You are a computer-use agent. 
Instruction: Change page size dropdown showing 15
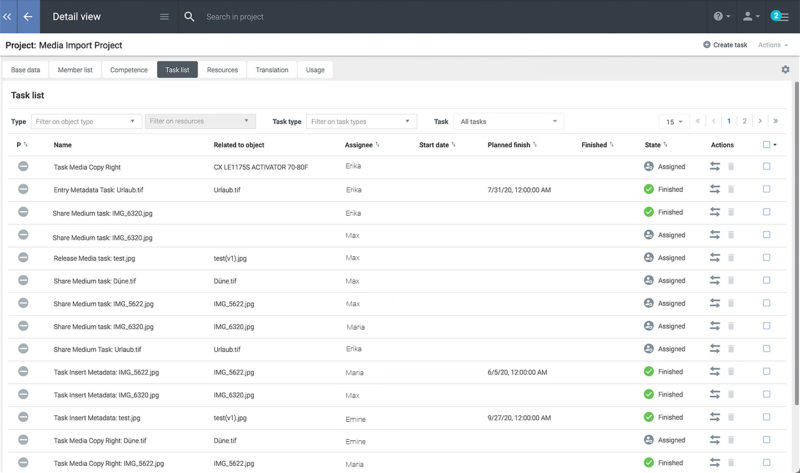click(673, 121)
